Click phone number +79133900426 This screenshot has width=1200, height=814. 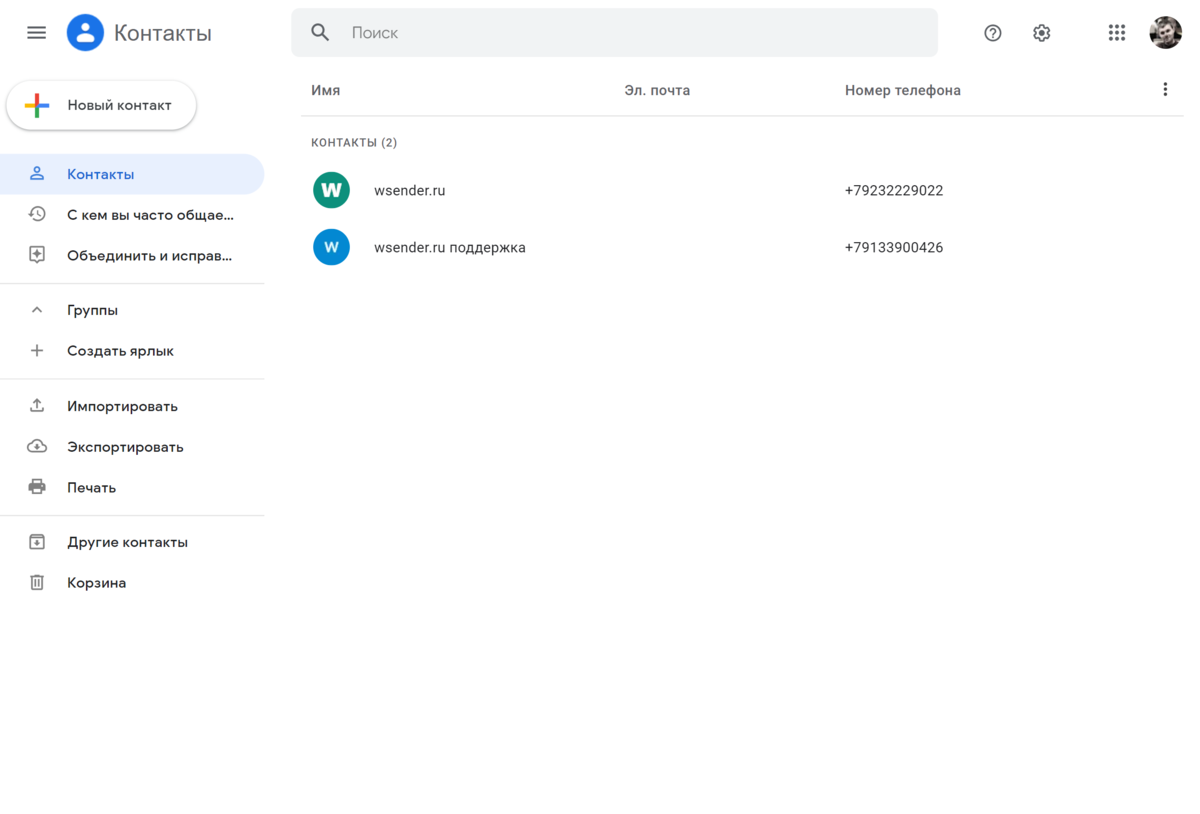(x=894, y=247)
